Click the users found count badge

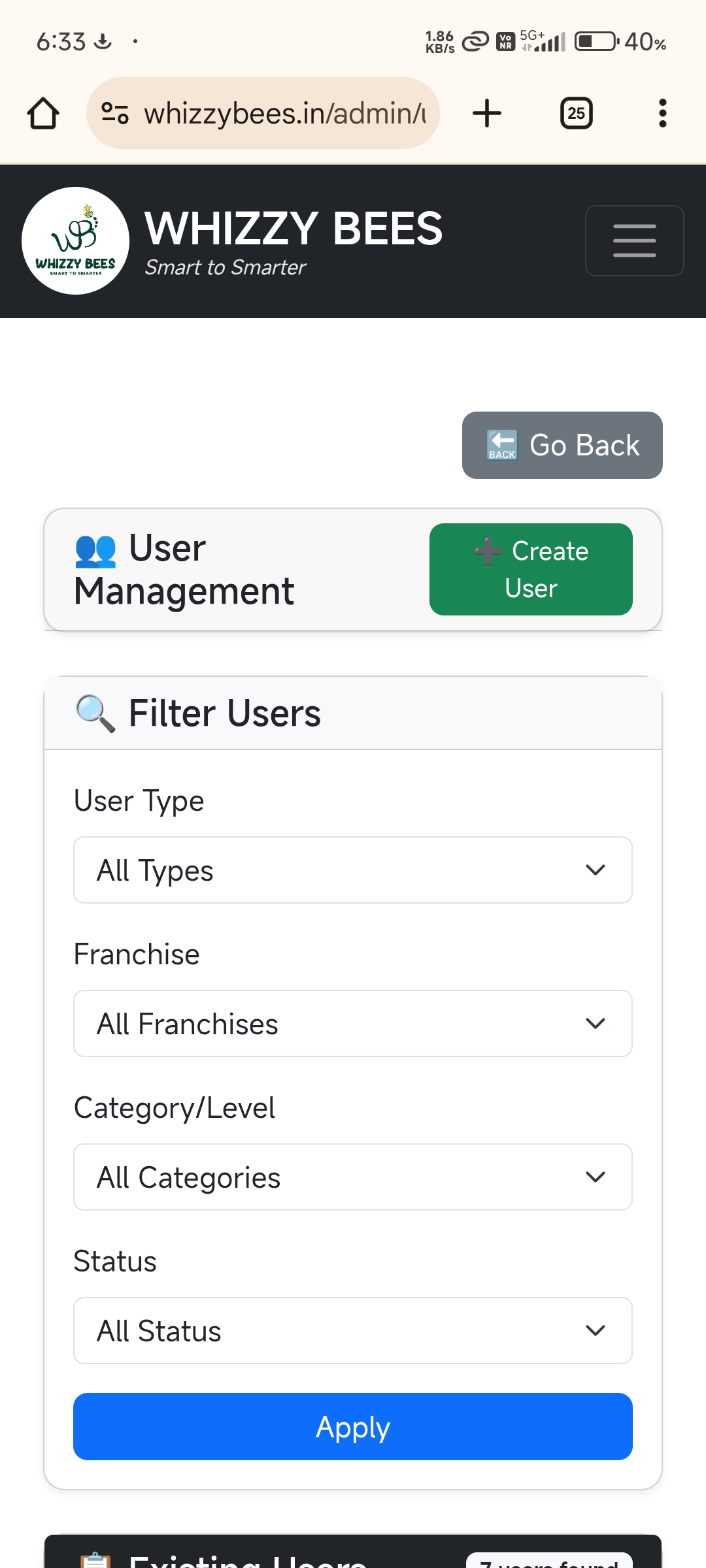click(x=549, y=1561)
